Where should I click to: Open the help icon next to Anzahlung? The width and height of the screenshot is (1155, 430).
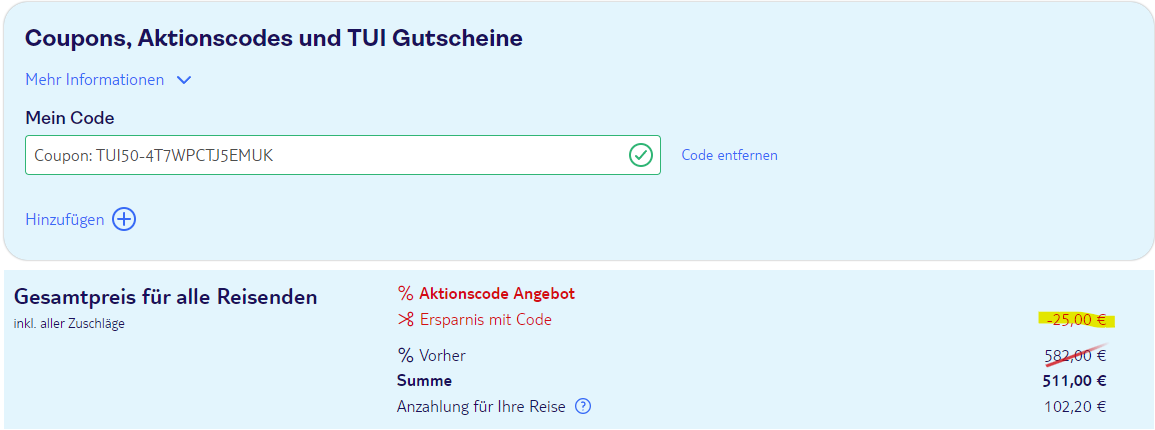pyautogui.click(x=583, y=406)
